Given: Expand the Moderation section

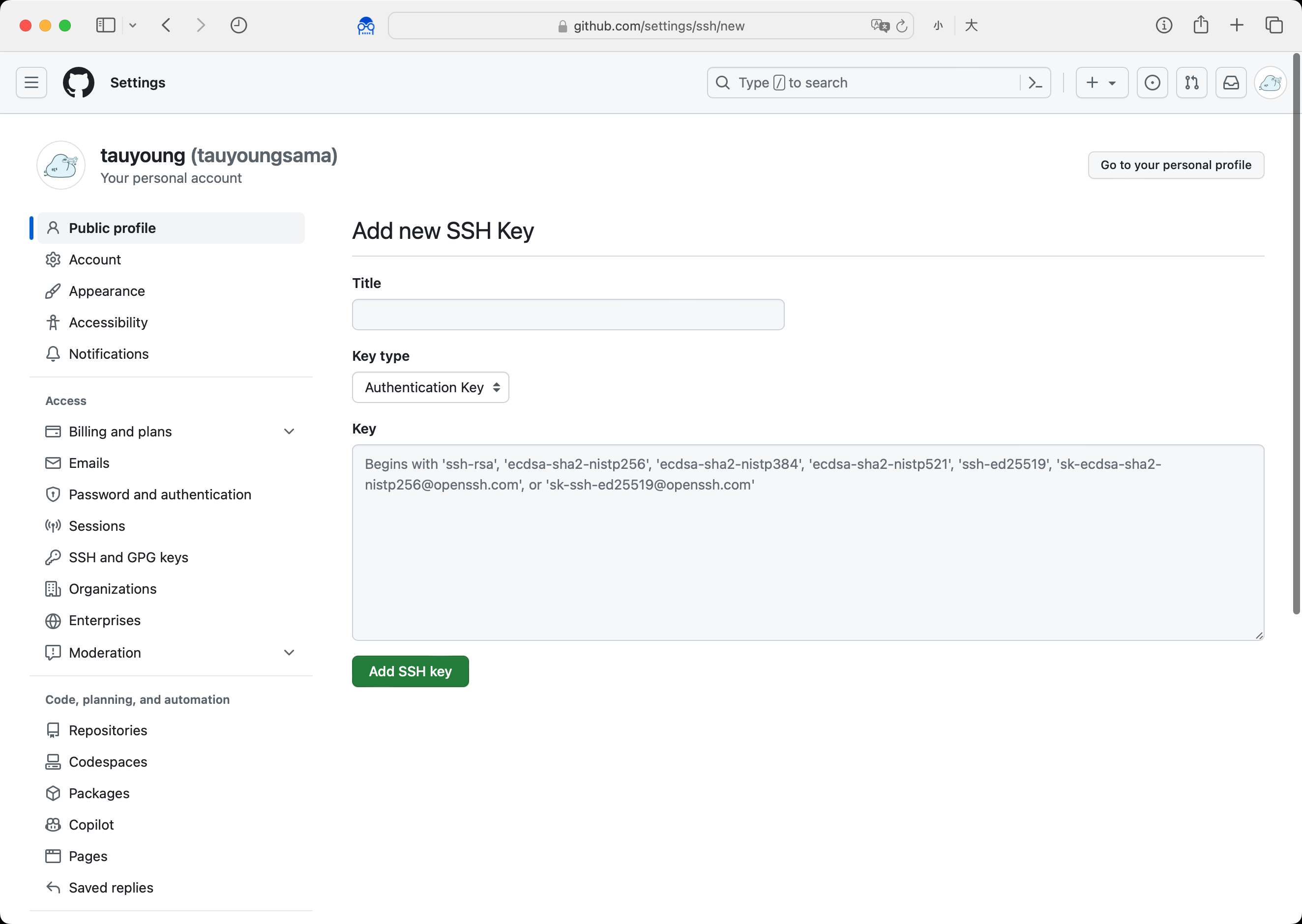Looking at the screenshot, I should pyautogui.click(x=290, y=652).
